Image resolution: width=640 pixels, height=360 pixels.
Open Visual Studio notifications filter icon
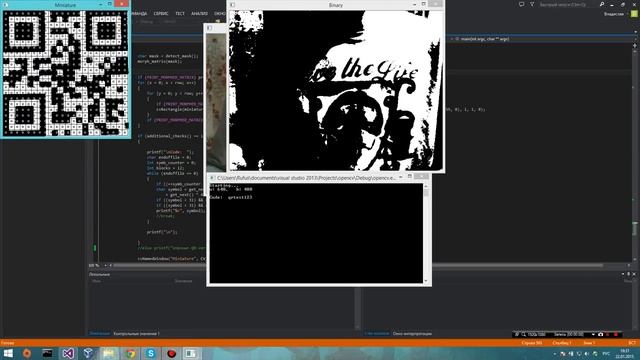pos(532,4)
